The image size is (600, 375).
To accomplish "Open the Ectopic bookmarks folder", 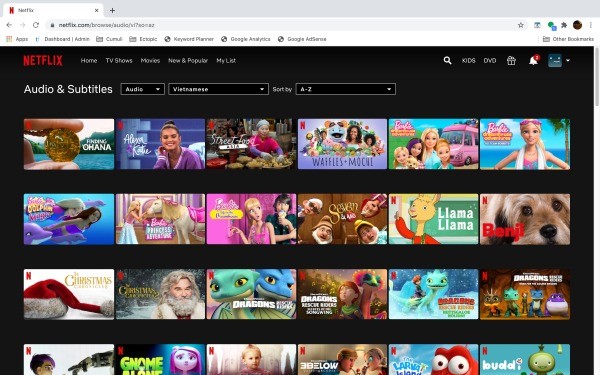I will 143,39.
